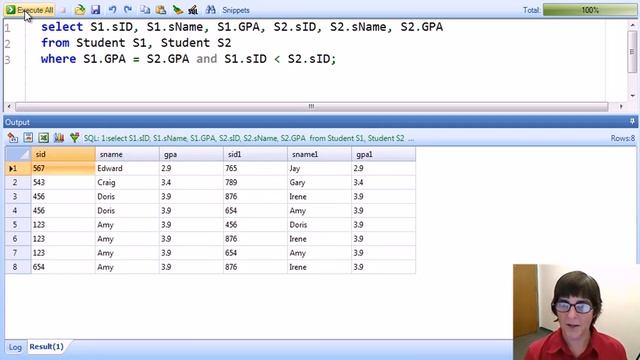
Task: Pin the Output panel
Action: click(x=632, y=122)
